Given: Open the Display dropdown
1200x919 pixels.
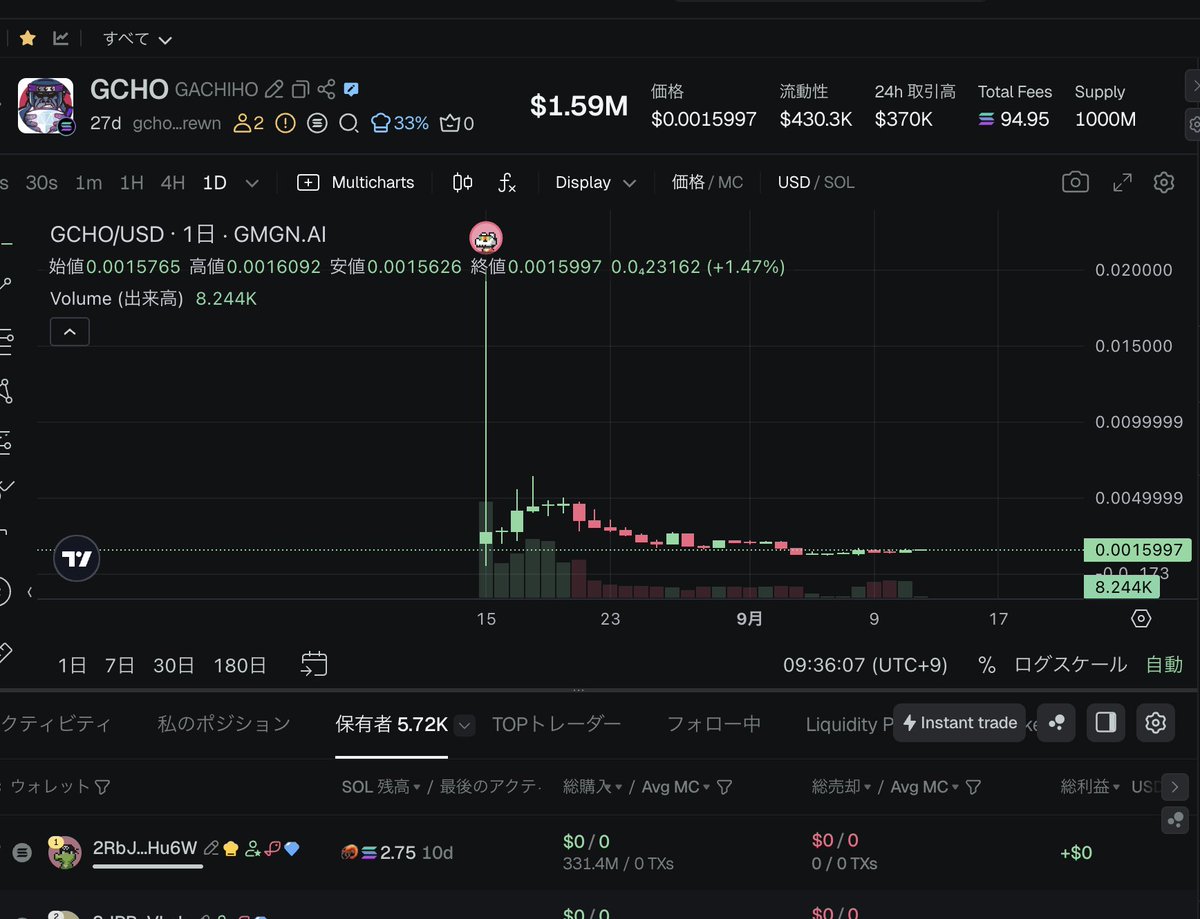Looking at the screenshot, I should click(596, 182).
